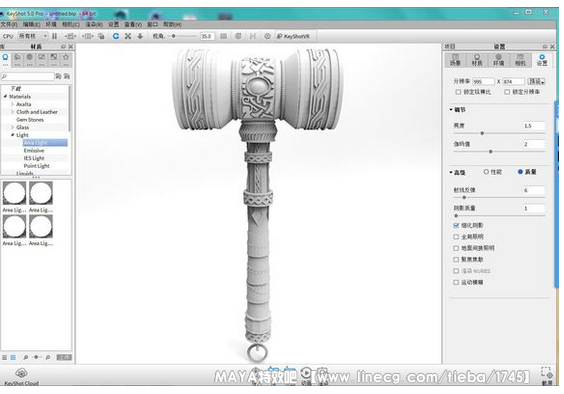This screenshot has height=394, width=564.
Task: Click the pause real-time render icon
Action: [x=54, y=36]
